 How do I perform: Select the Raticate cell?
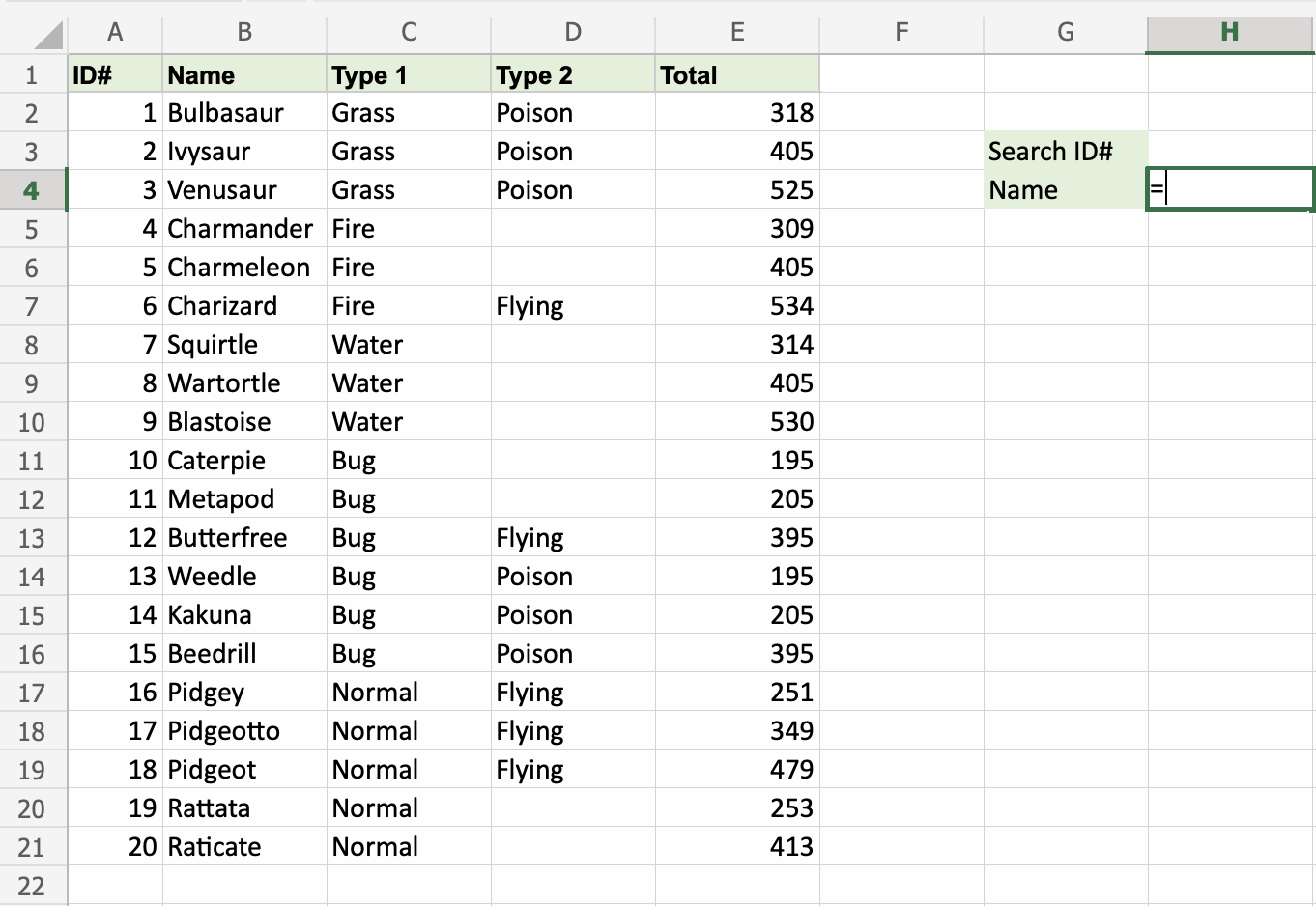pyautogui.click(x=243, y=847)
